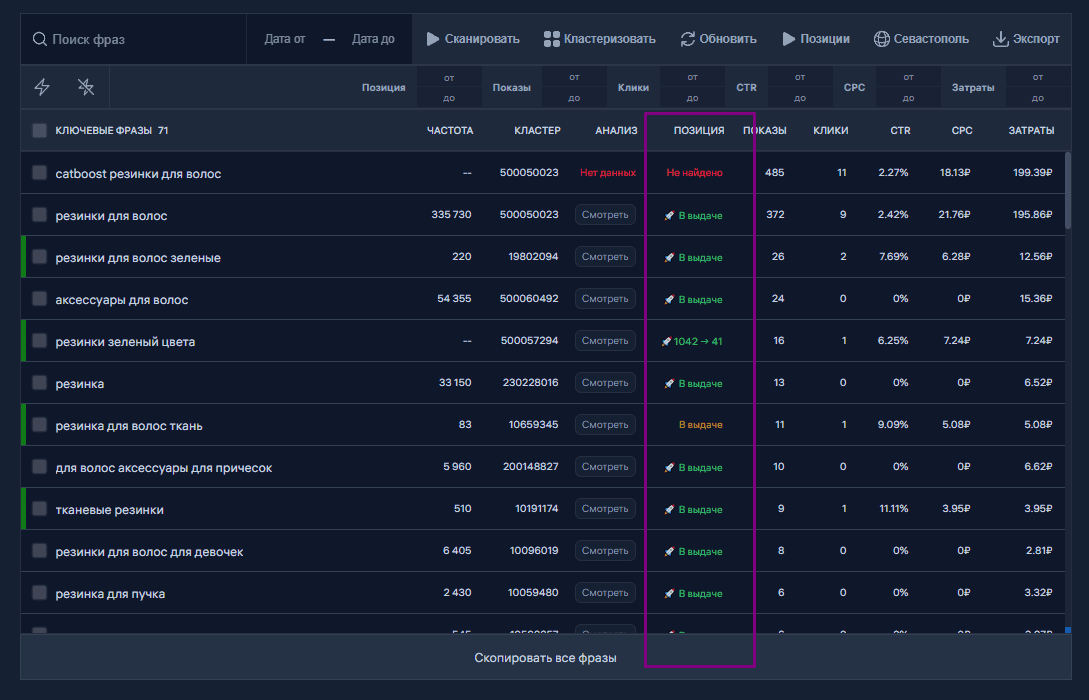Click the Обновить refresh icon
The image size is (1089, 700).
(x=688, y=39)
